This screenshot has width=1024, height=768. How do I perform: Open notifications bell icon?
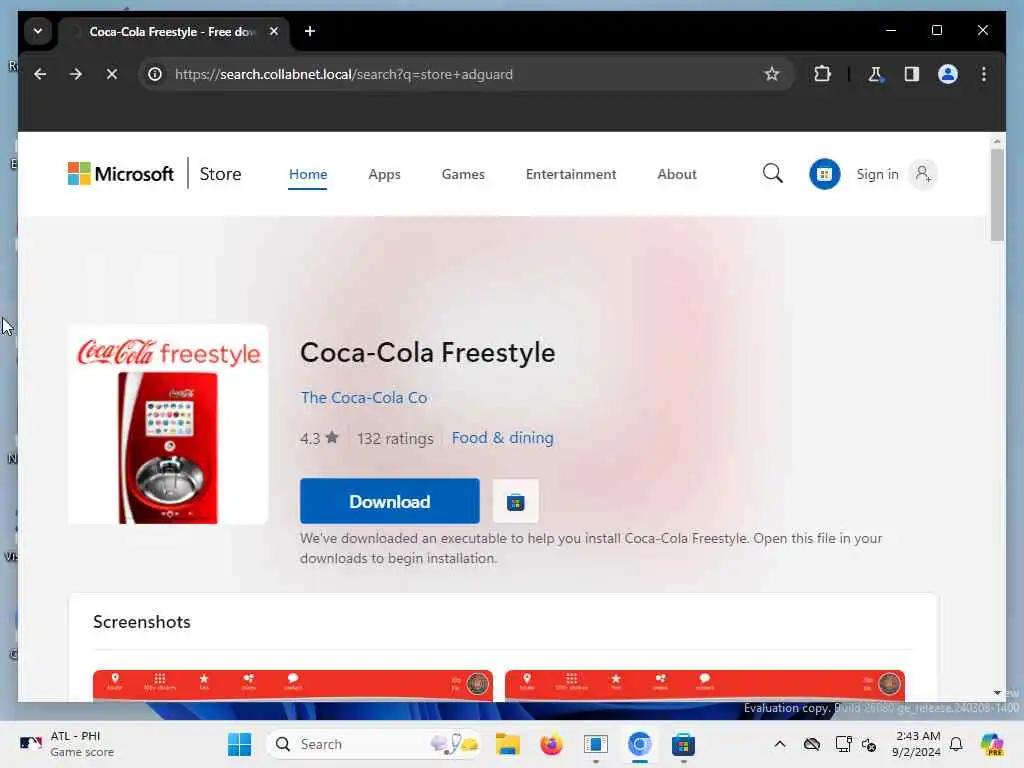pos(956,744)
